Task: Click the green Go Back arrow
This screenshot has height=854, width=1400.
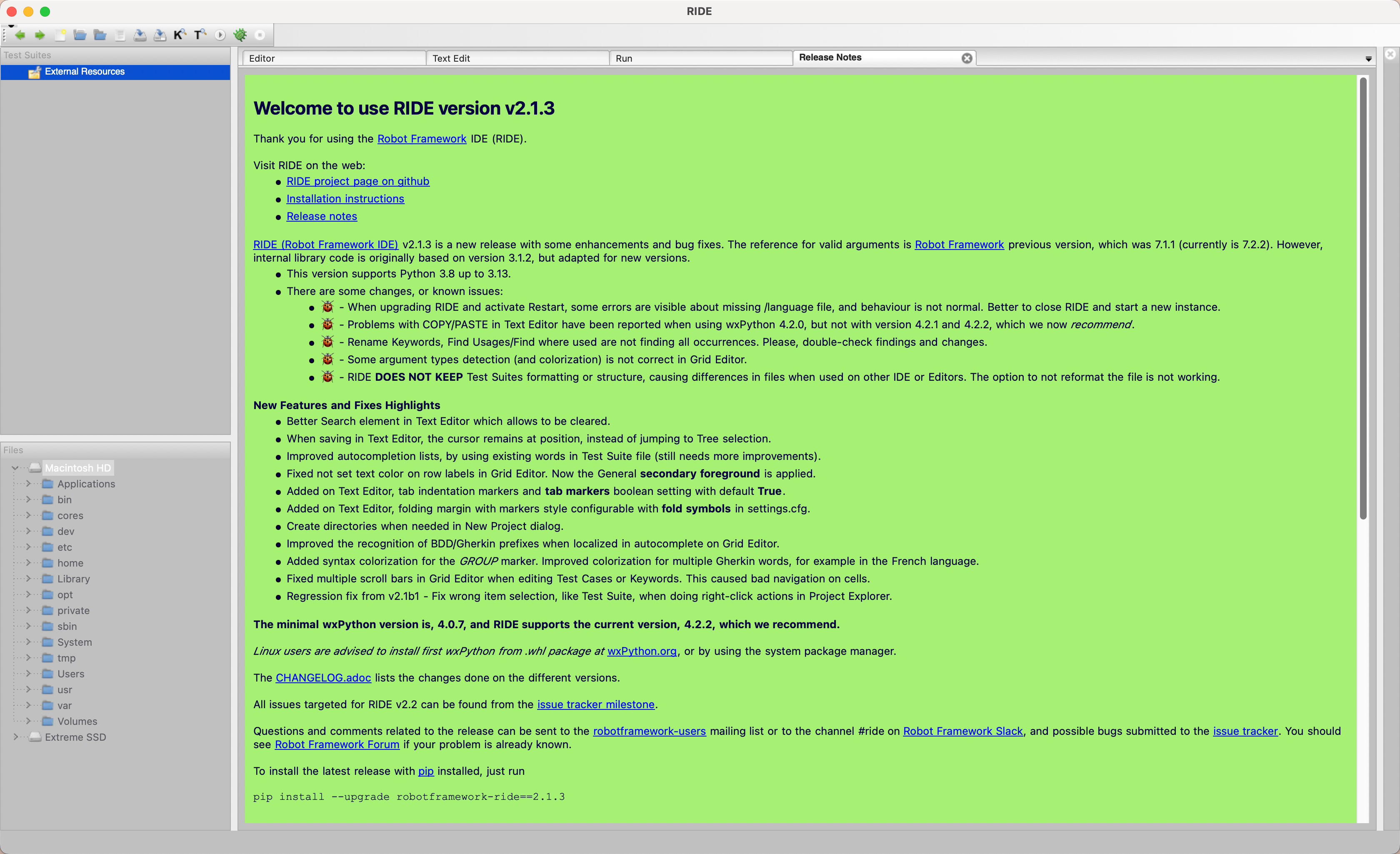Action: point(20,35)
